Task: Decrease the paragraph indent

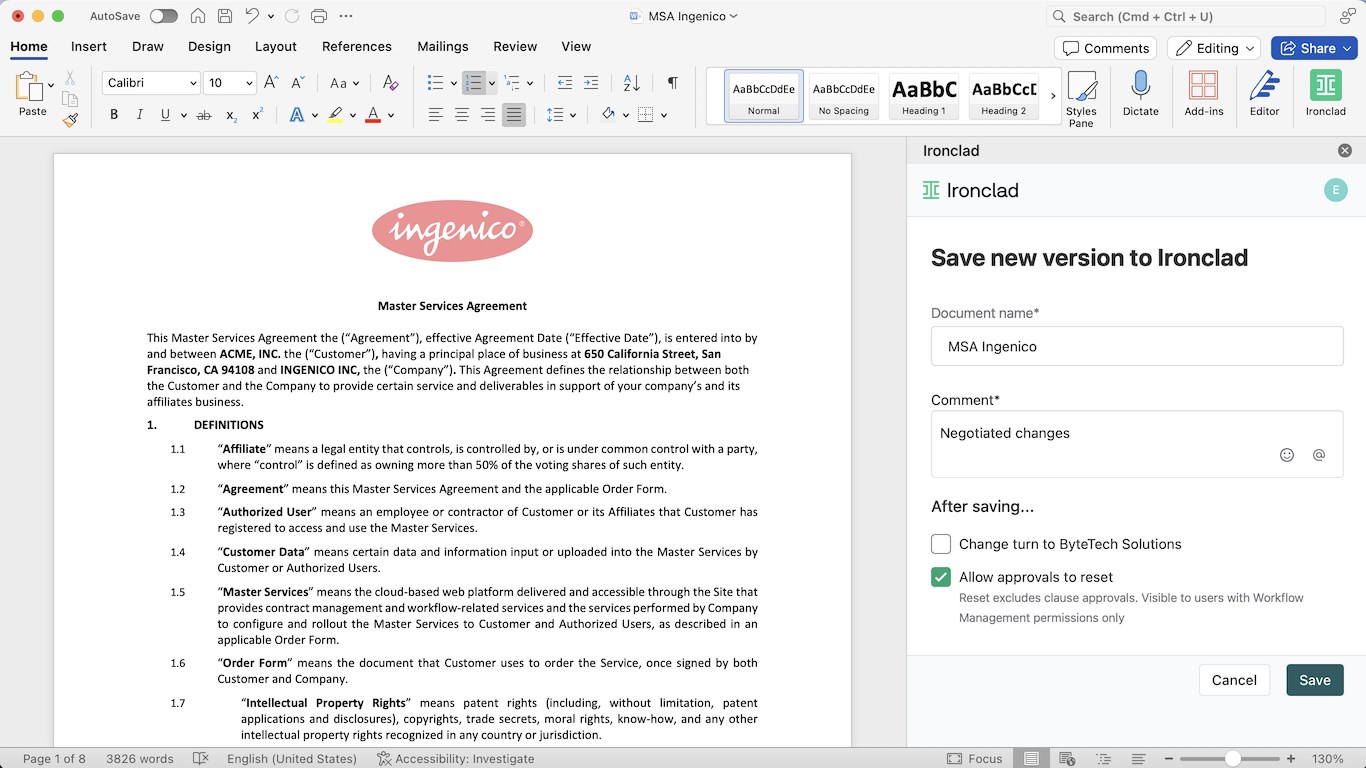Action: coord(565,83)
